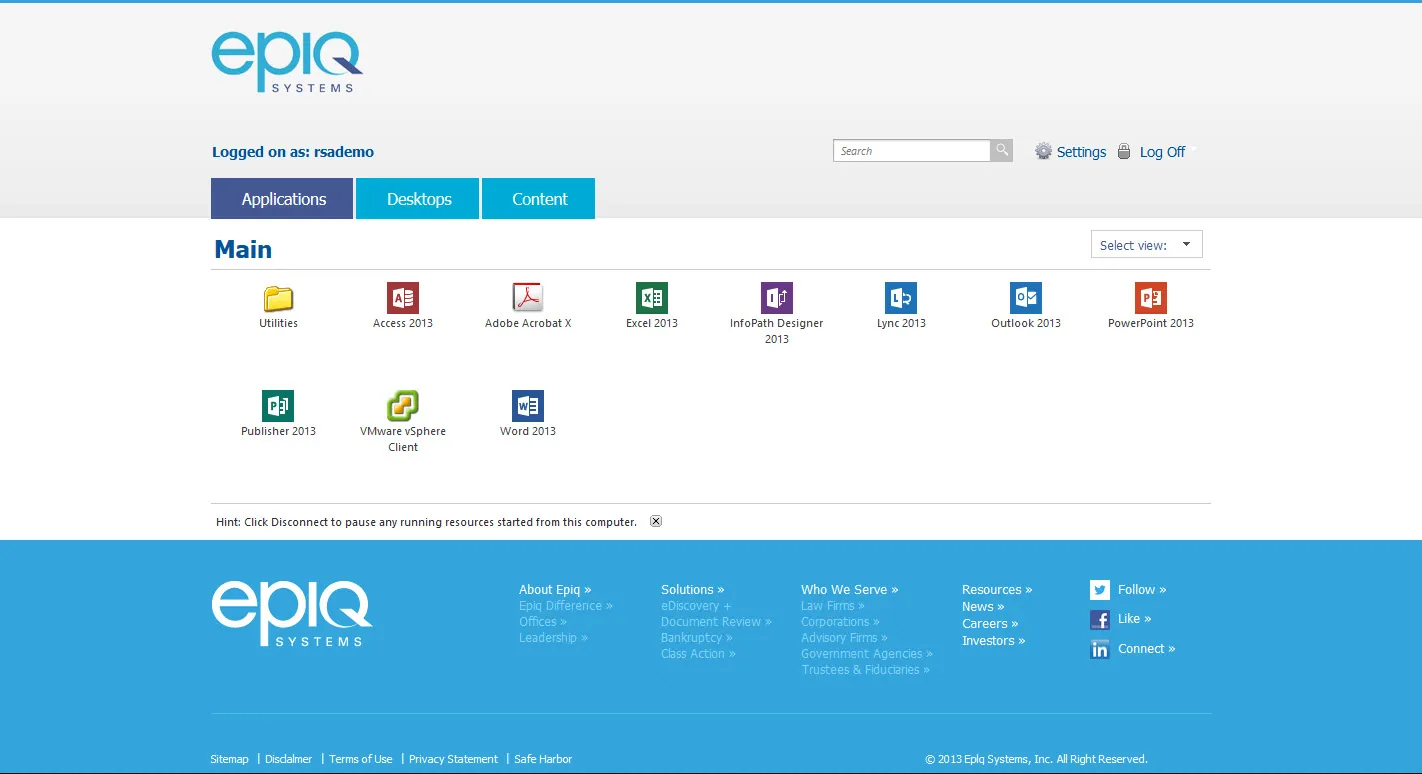The image size is (1422, 774).
Task: Open the Terms of Use link
Action: [x=361, y=759]
